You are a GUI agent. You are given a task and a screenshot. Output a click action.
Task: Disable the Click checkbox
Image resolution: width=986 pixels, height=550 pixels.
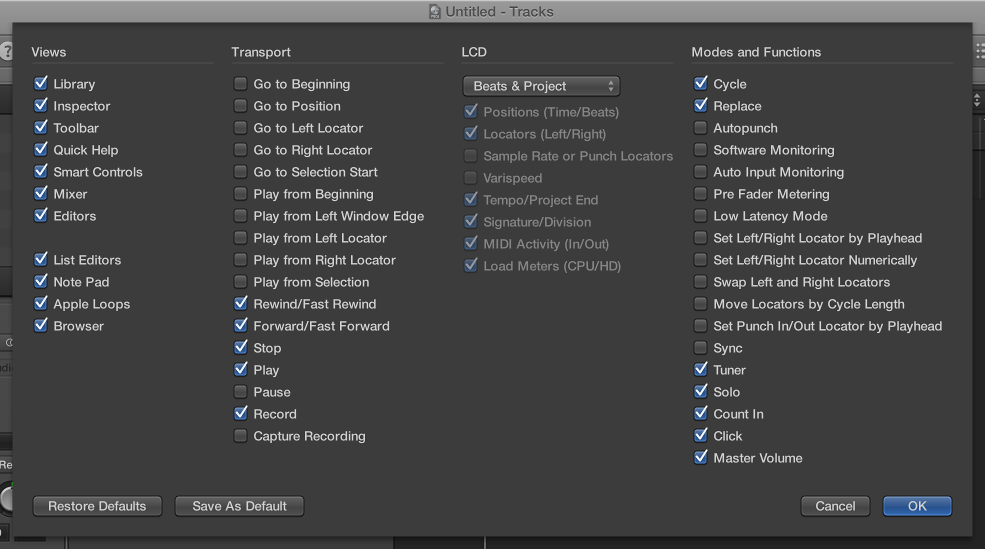(701, 436)
